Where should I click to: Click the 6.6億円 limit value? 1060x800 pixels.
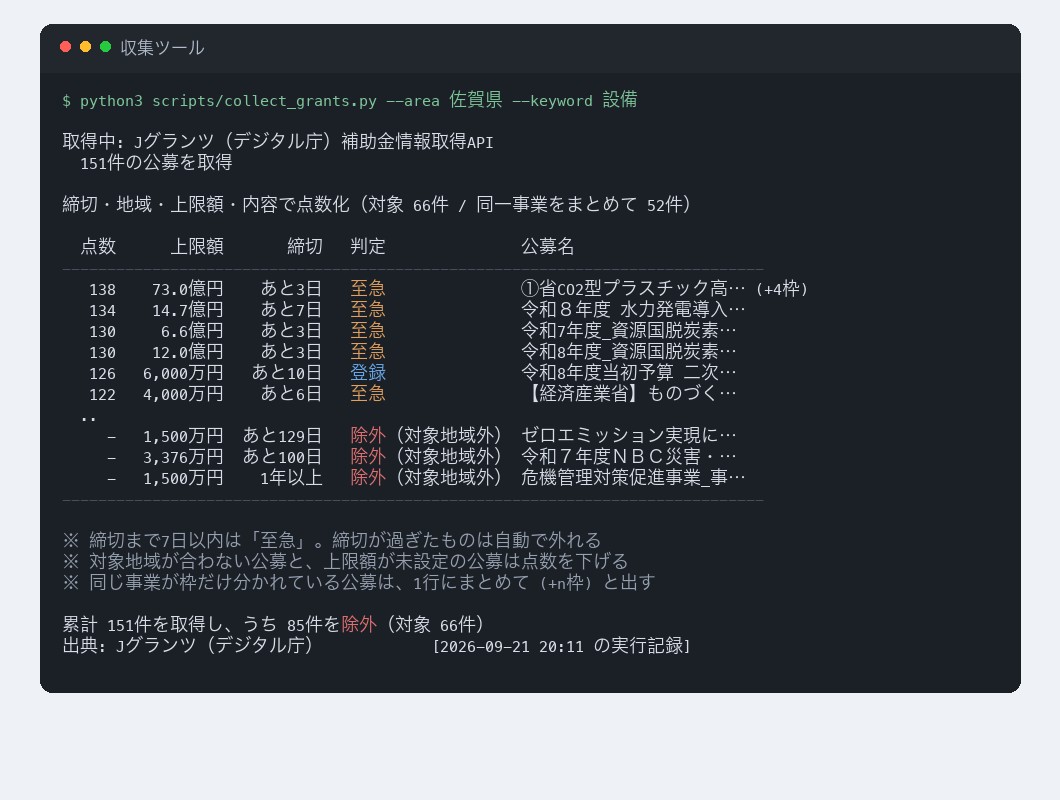coord(192,331)
